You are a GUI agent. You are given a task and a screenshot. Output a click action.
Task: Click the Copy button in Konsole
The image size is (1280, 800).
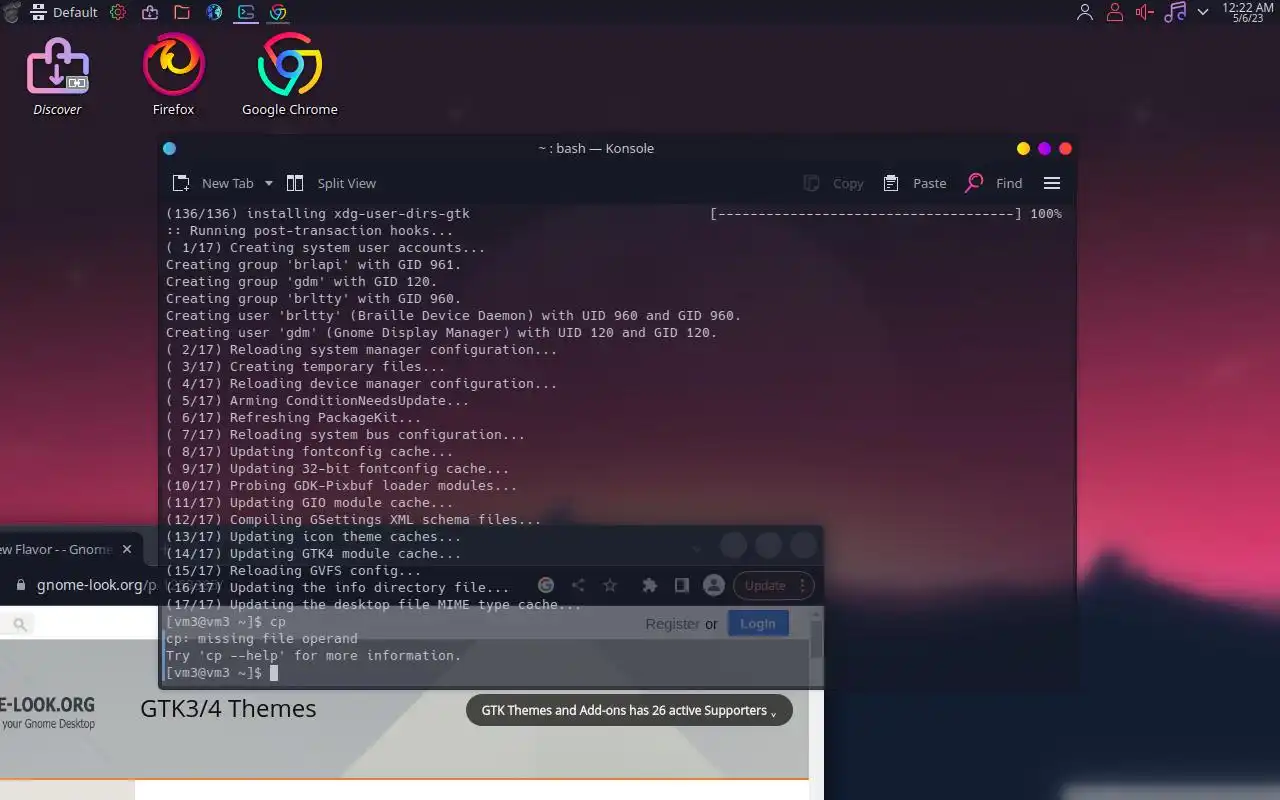coord(833,183)
